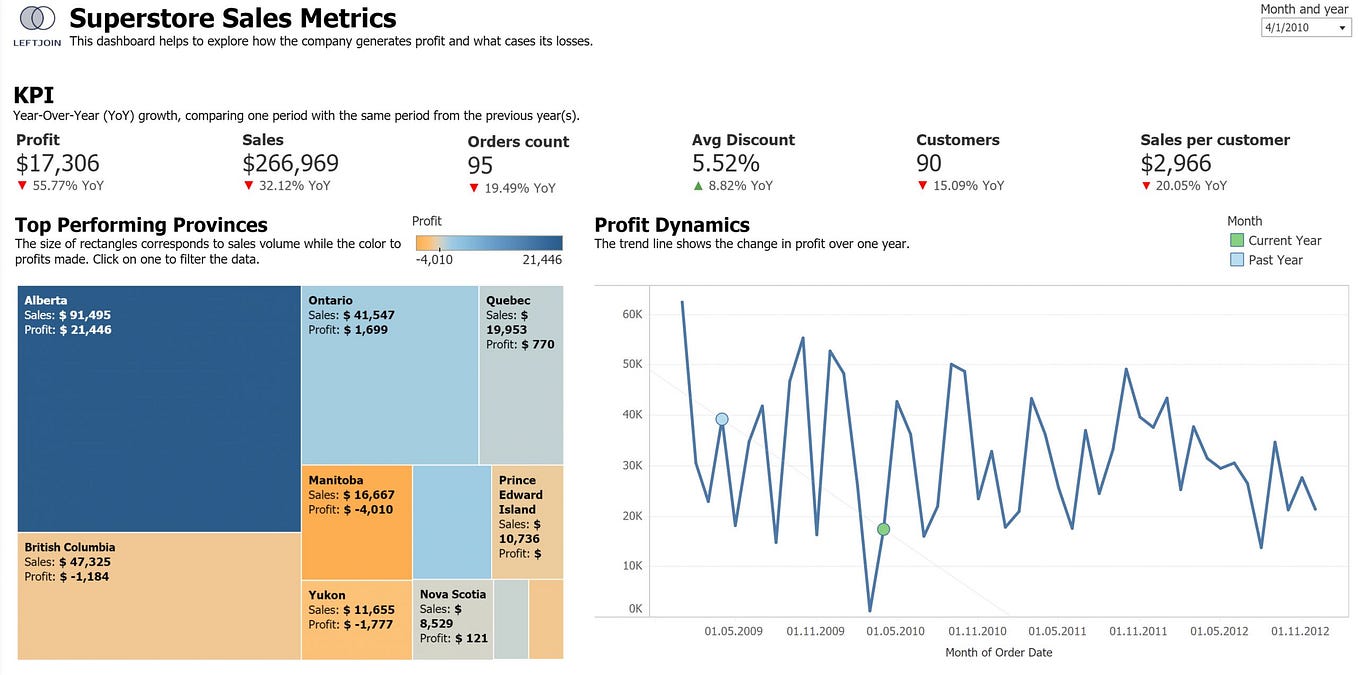The width and height of the screenshot is (1358, 675).
Task: Click the KPI section heading
Action: tap(33, 95)
